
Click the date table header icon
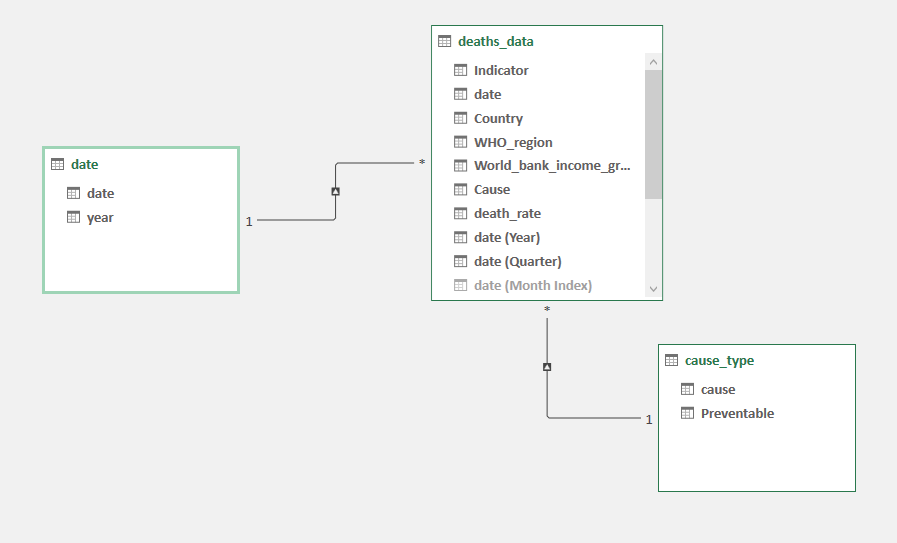click(x=57, y=164)
